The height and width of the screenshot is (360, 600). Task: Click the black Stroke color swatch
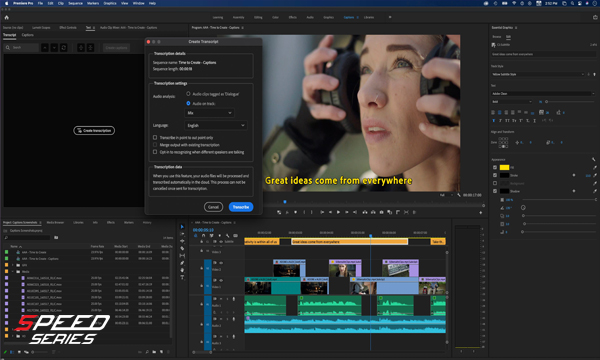(504, 175)
